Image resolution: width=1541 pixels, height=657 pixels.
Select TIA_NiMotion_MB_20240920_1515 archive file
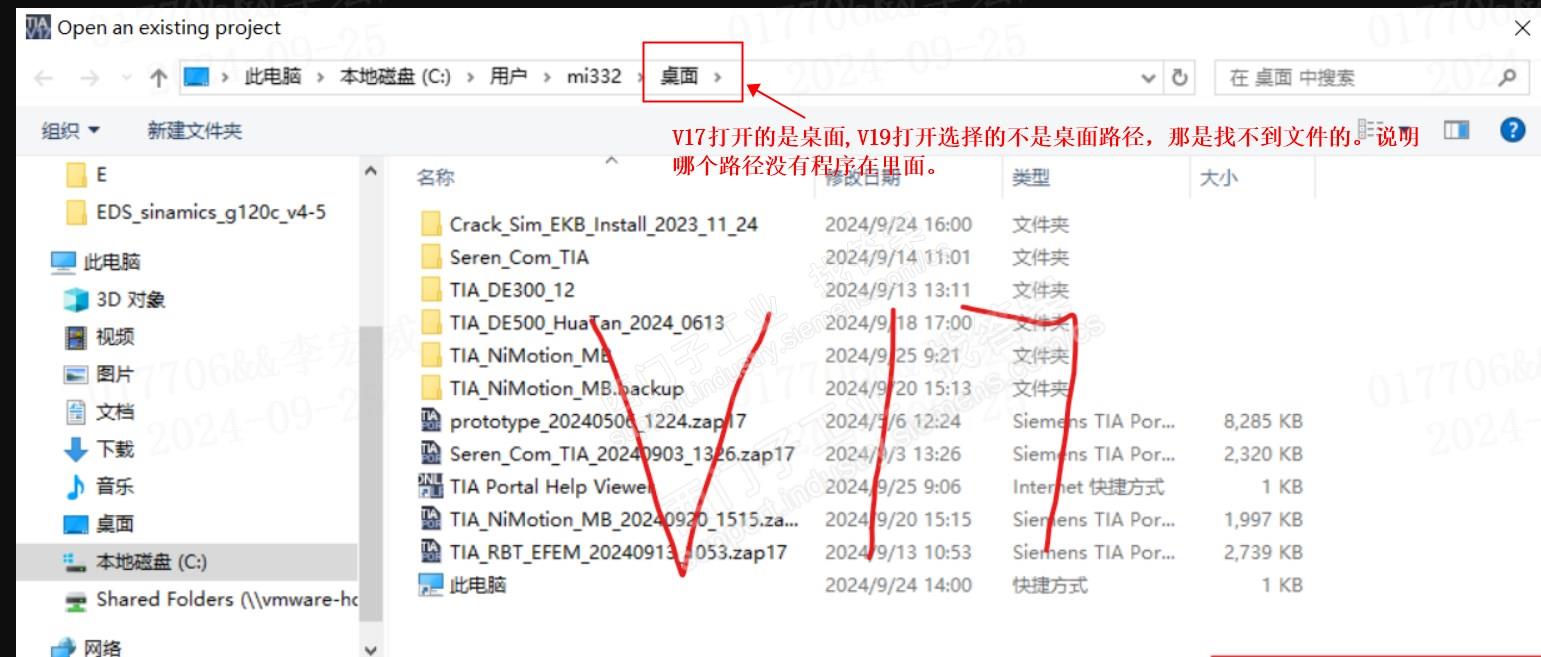point(624,520)
